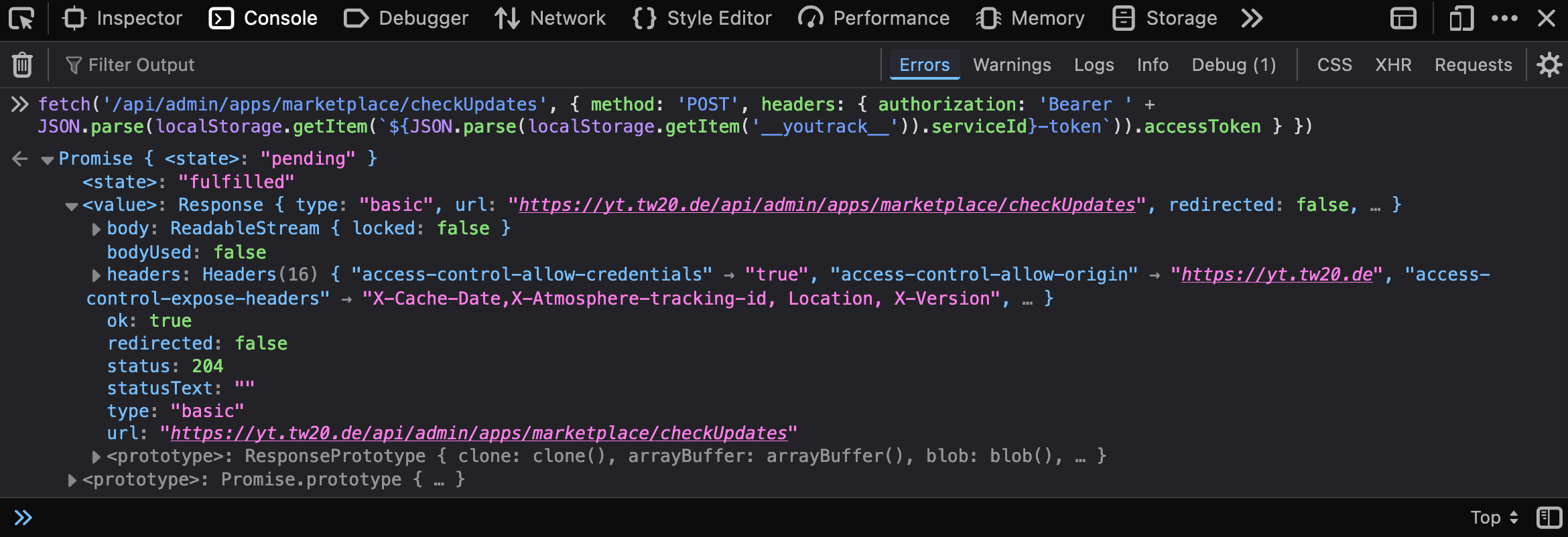The image size is (1568, 537).
Task: Toggle the Warnings filter
Action: click(x=1012, y=65)
